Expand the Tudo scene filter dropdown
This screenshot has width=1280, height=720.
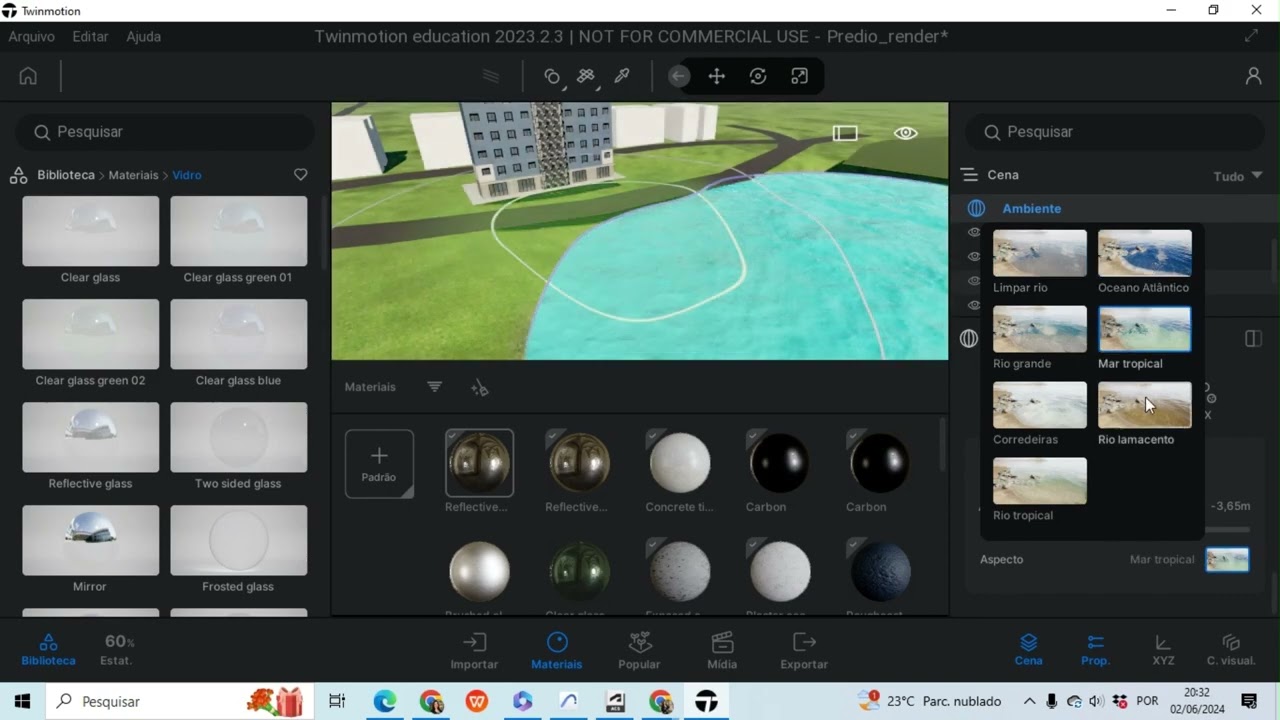1238,176
